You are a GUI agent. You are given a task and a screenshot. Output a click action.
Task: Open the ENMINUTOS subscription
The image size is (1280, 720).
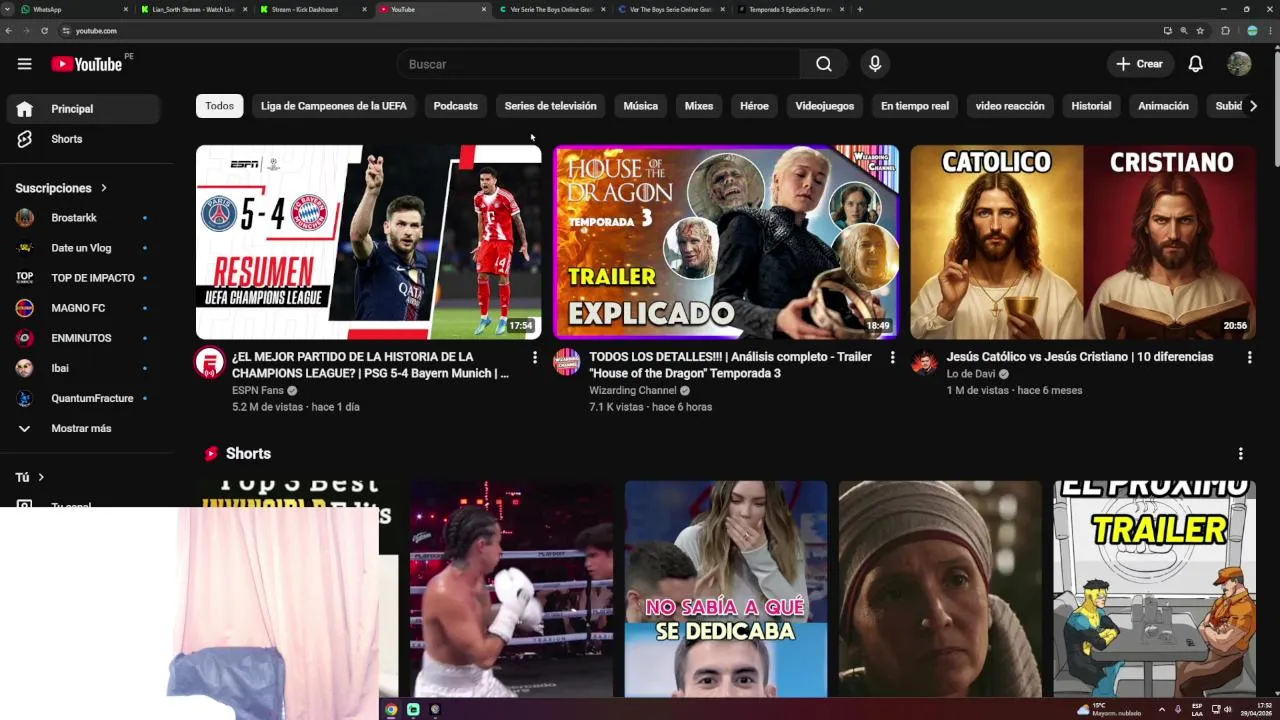(x=83, y=338)
